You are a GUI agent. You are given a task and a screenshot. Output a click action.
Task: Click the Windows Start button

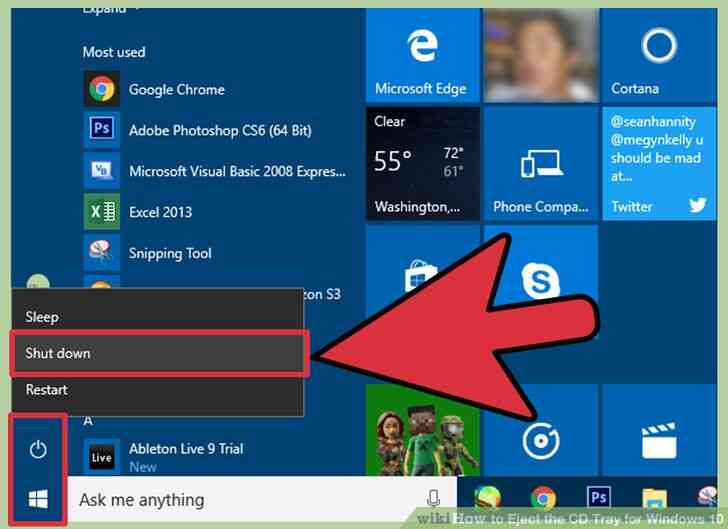point(38,500)
